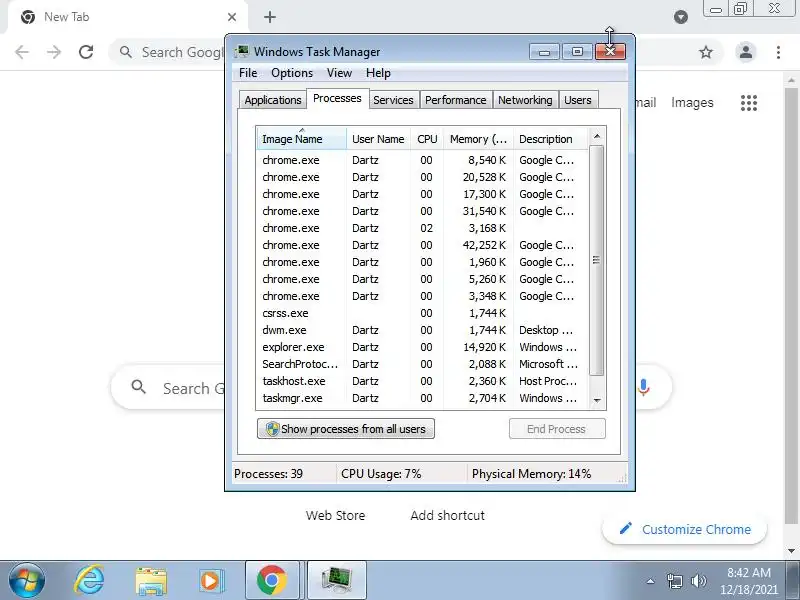Click Add shortcut tile
Viewport: 800px width, 600px height.
click(447, 515)
